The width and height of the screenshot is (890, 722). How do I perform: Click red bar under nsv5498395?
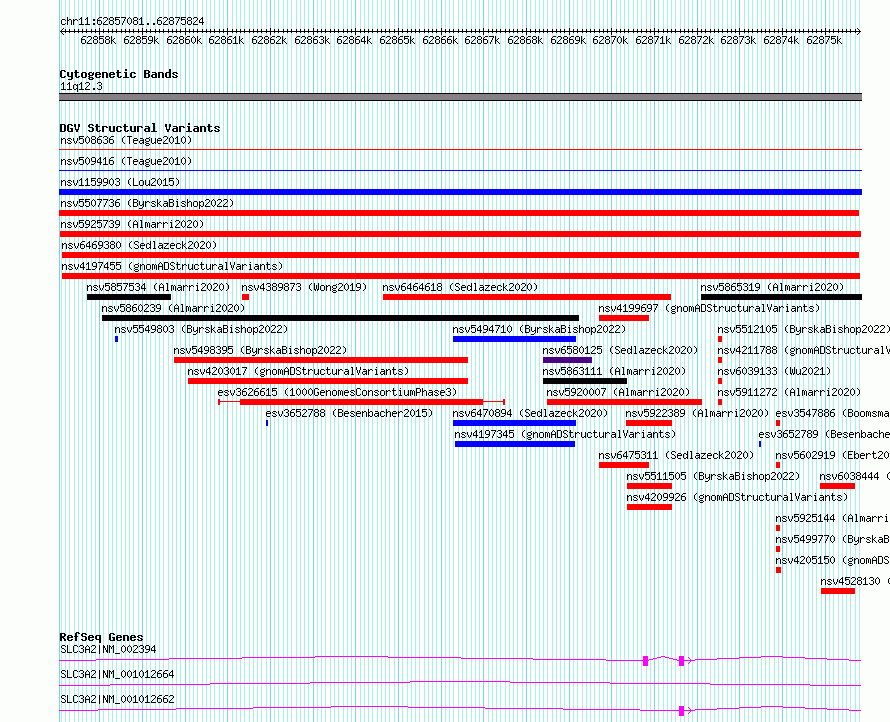[x=321, y=360]
